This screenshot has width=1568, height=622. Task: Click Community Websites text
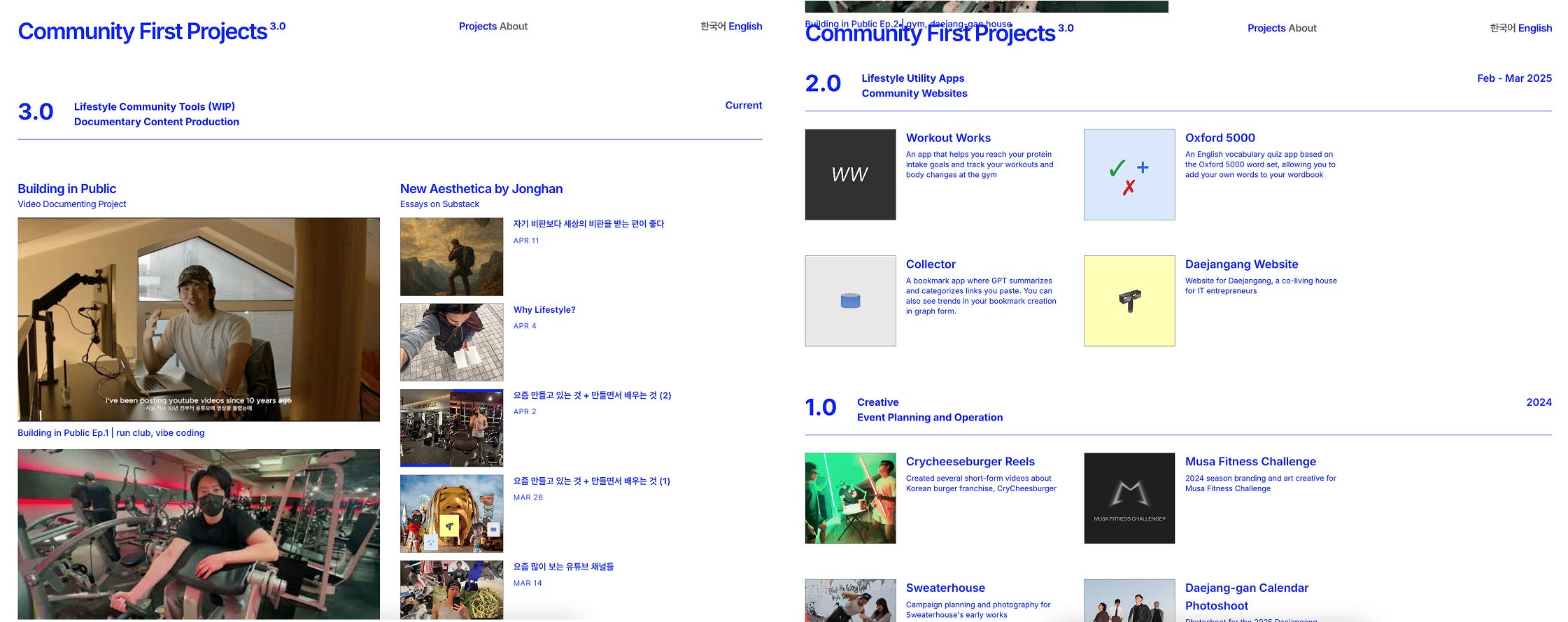click(x=914, y=94)
